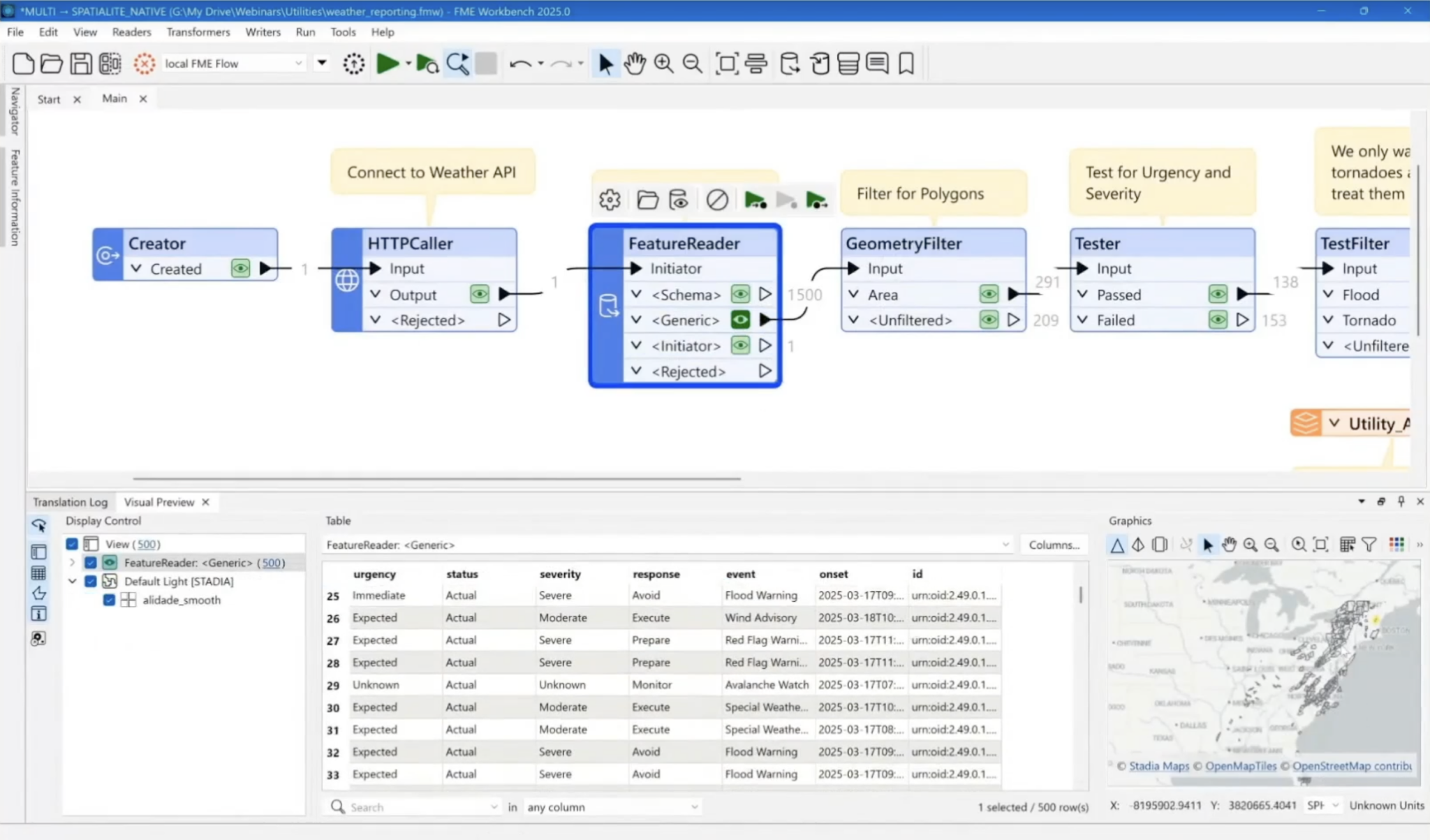Image resolution: width=1430 pixels, height=840 pixels.
Task: Open the Transformers menu
Action: tap(198, 32)
